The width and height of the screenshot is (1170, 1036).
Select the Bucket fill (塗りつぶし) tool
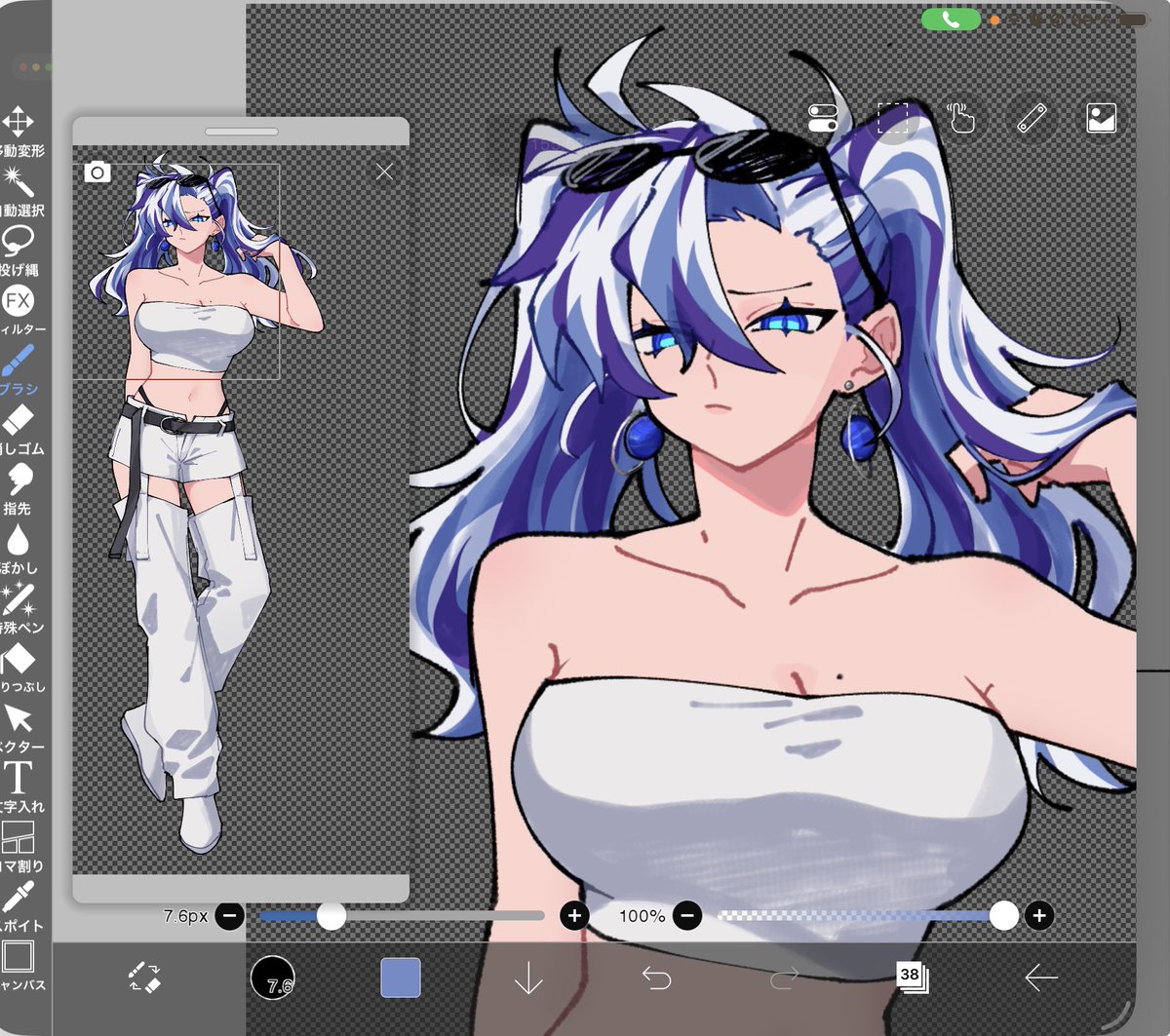tap(19, 667)
